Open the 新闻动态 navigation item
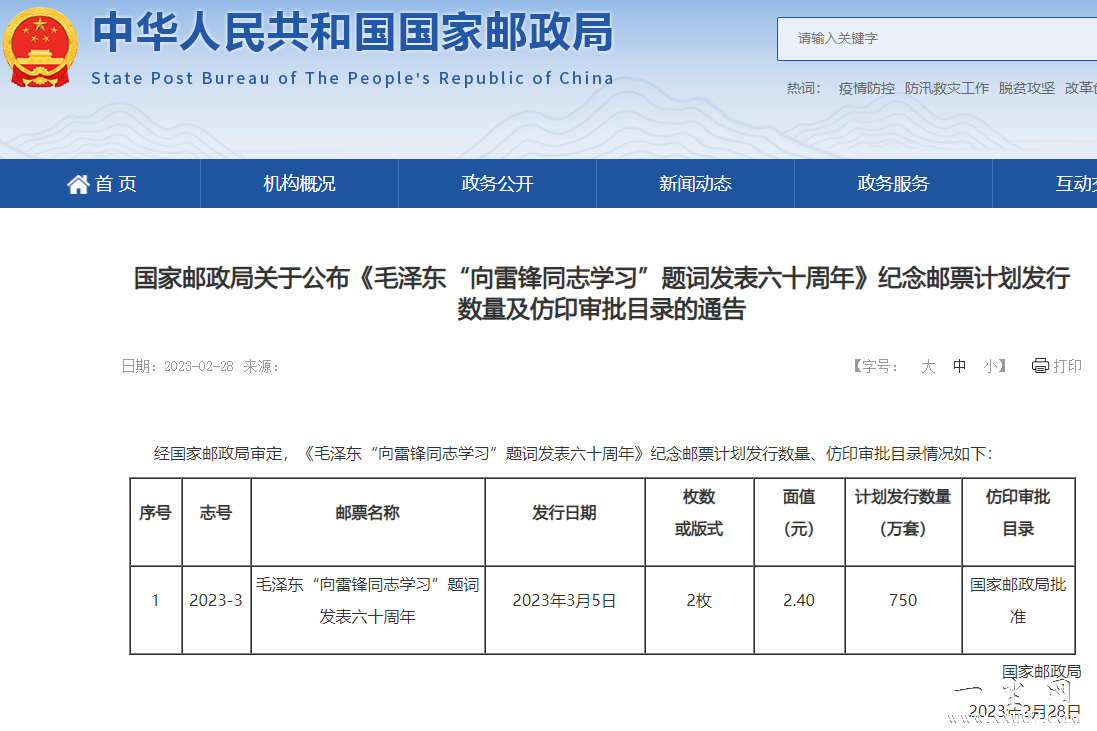This screenshot has height=731, width=1097. pos(695,184)
